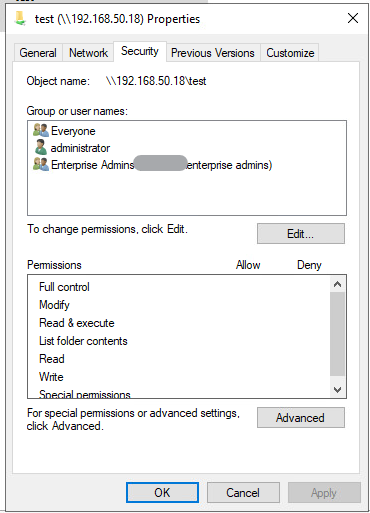Viewport: 370px width, 513px height.
Task: Close the Properties dialog with X
Action: point(353,18)
